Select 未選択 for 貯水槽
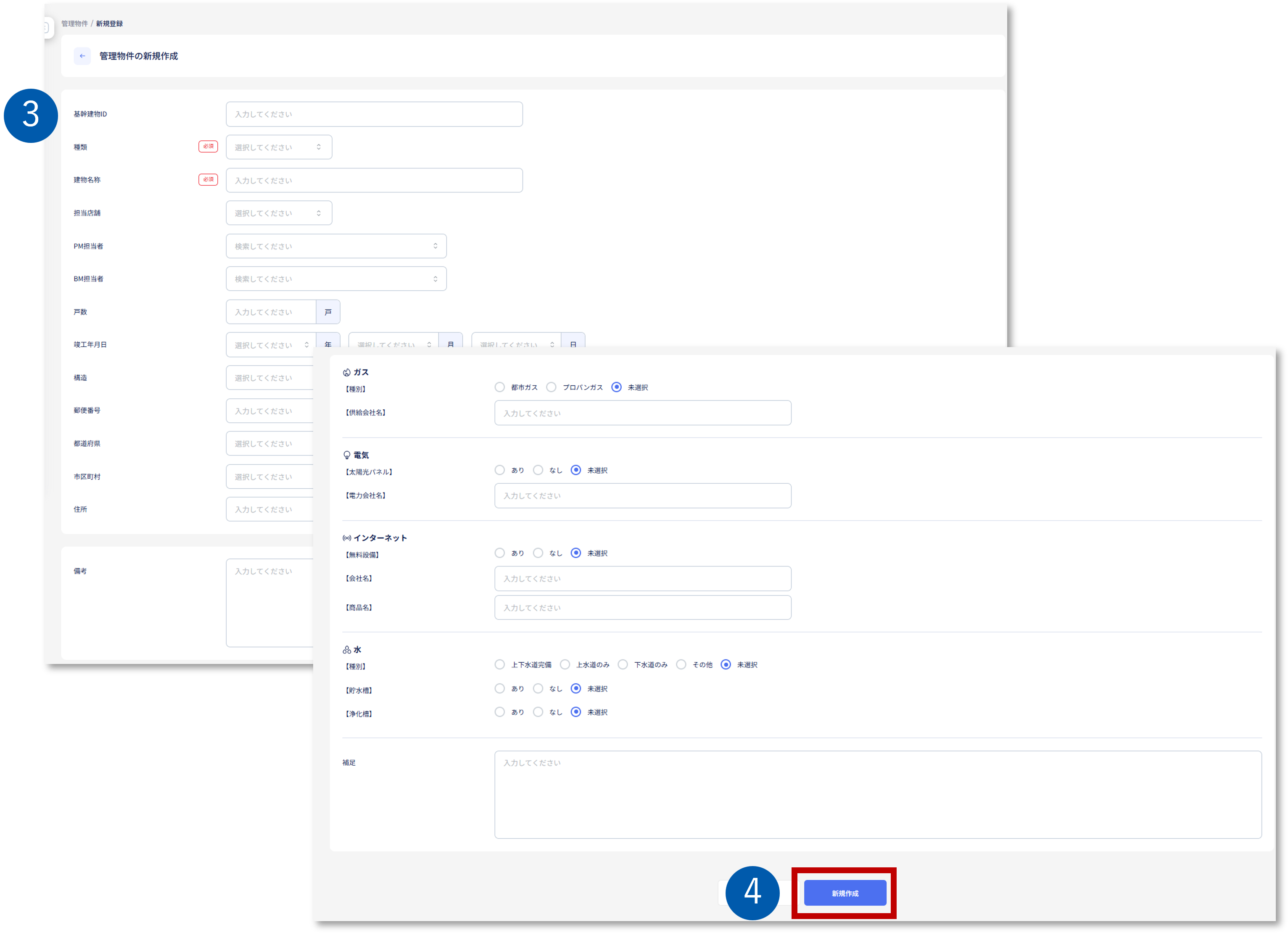 tap(576, 689)
